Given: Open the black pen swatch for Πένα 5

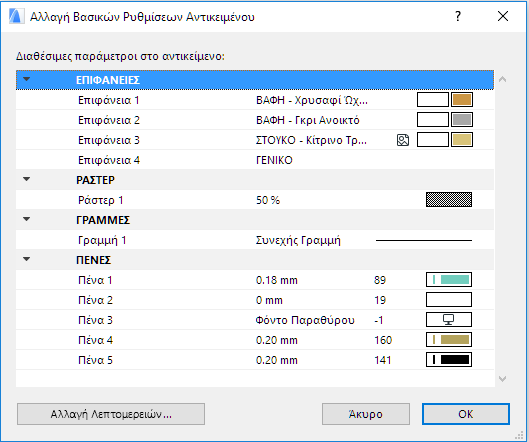Looking at the screenshot, I should [449, 360].
